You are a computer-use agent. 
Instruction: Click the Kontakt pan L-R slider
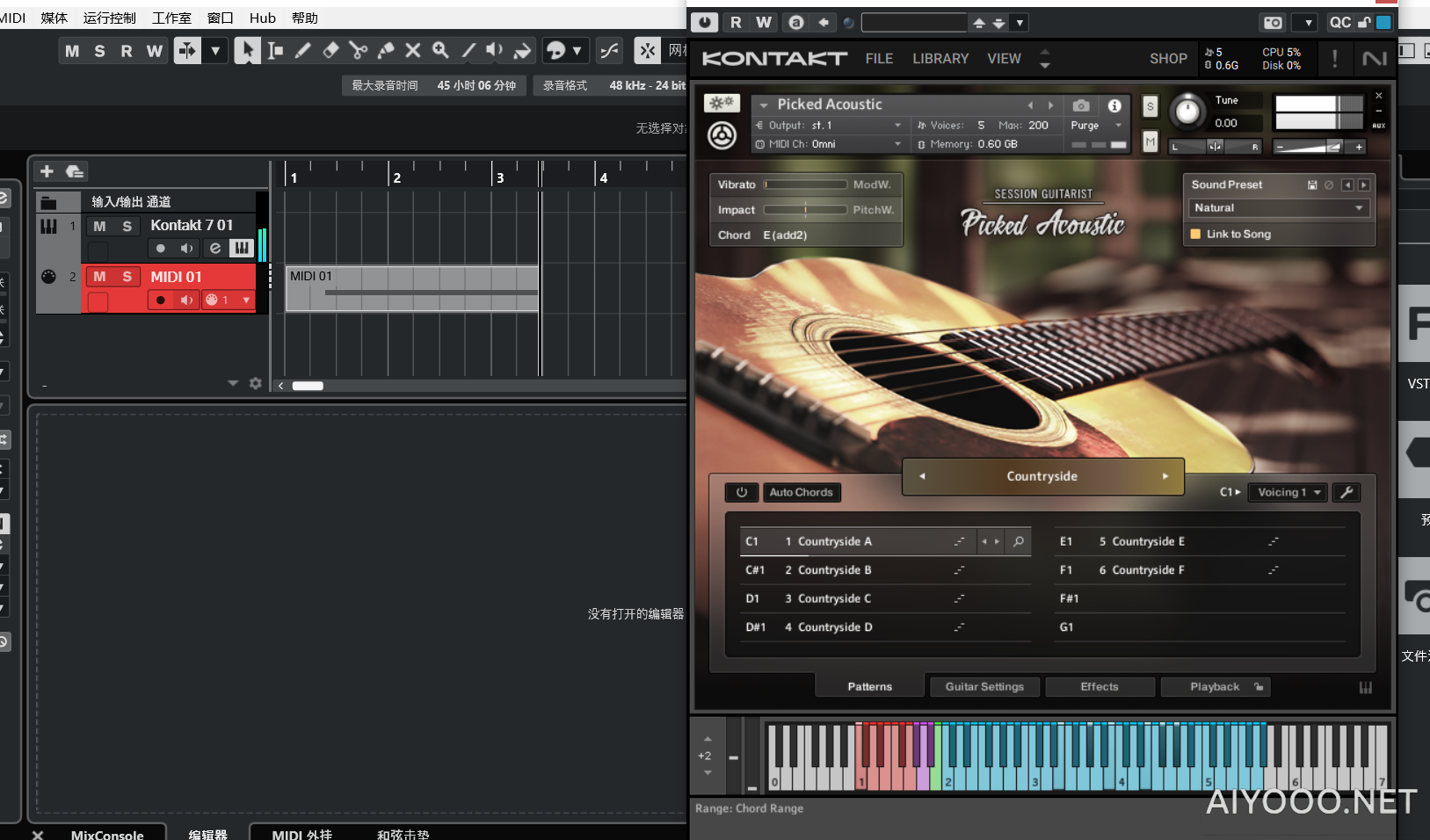click(1215, 147)
